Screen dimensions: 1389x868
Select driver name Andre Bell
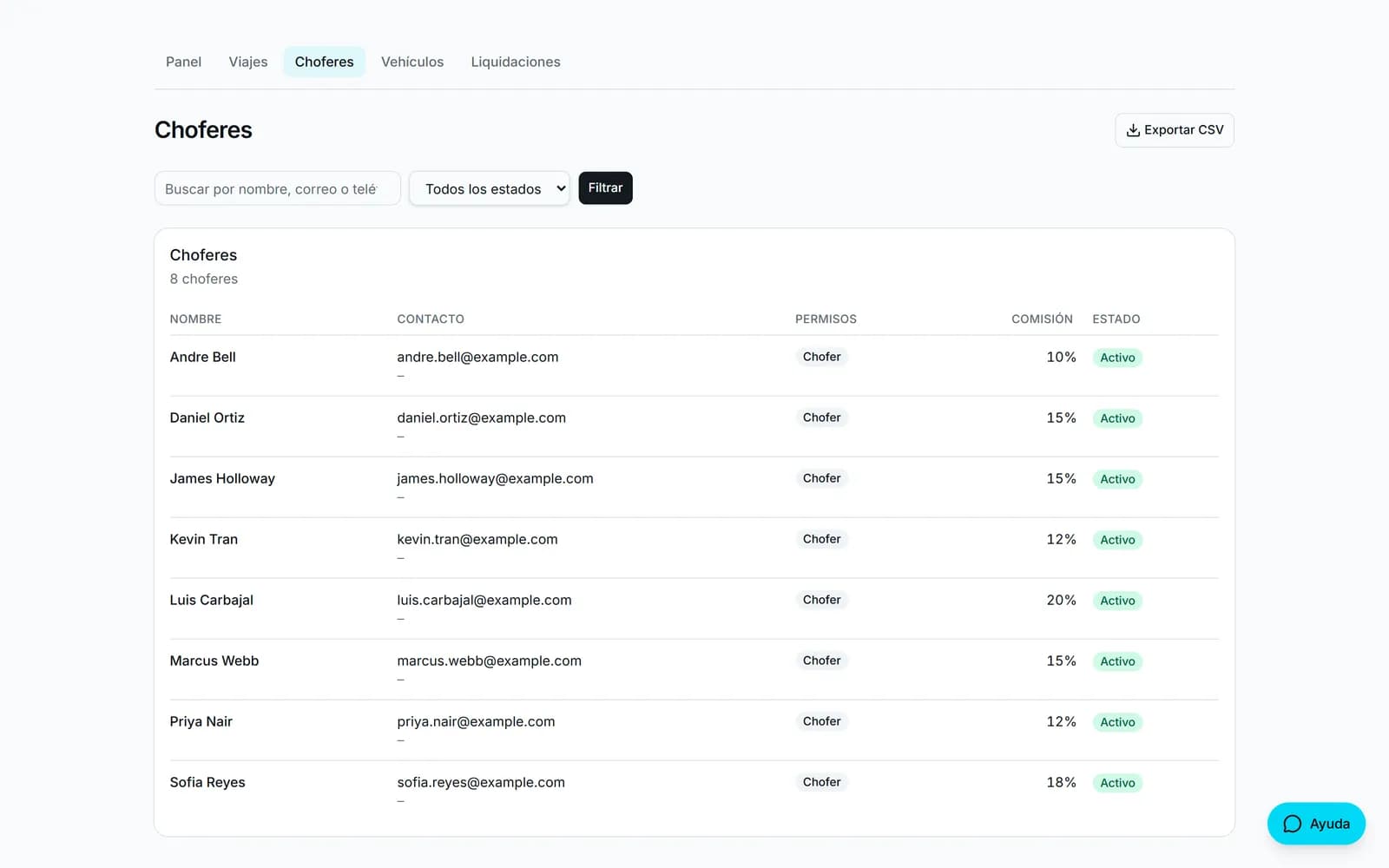click(203, 357)
